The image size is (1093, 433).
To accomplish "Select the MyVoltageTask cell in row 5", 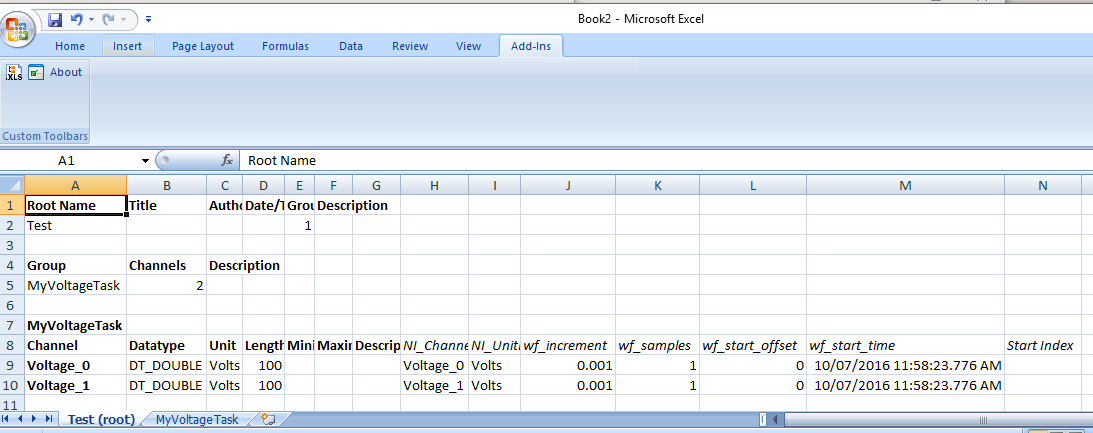I will coord(75,285).
